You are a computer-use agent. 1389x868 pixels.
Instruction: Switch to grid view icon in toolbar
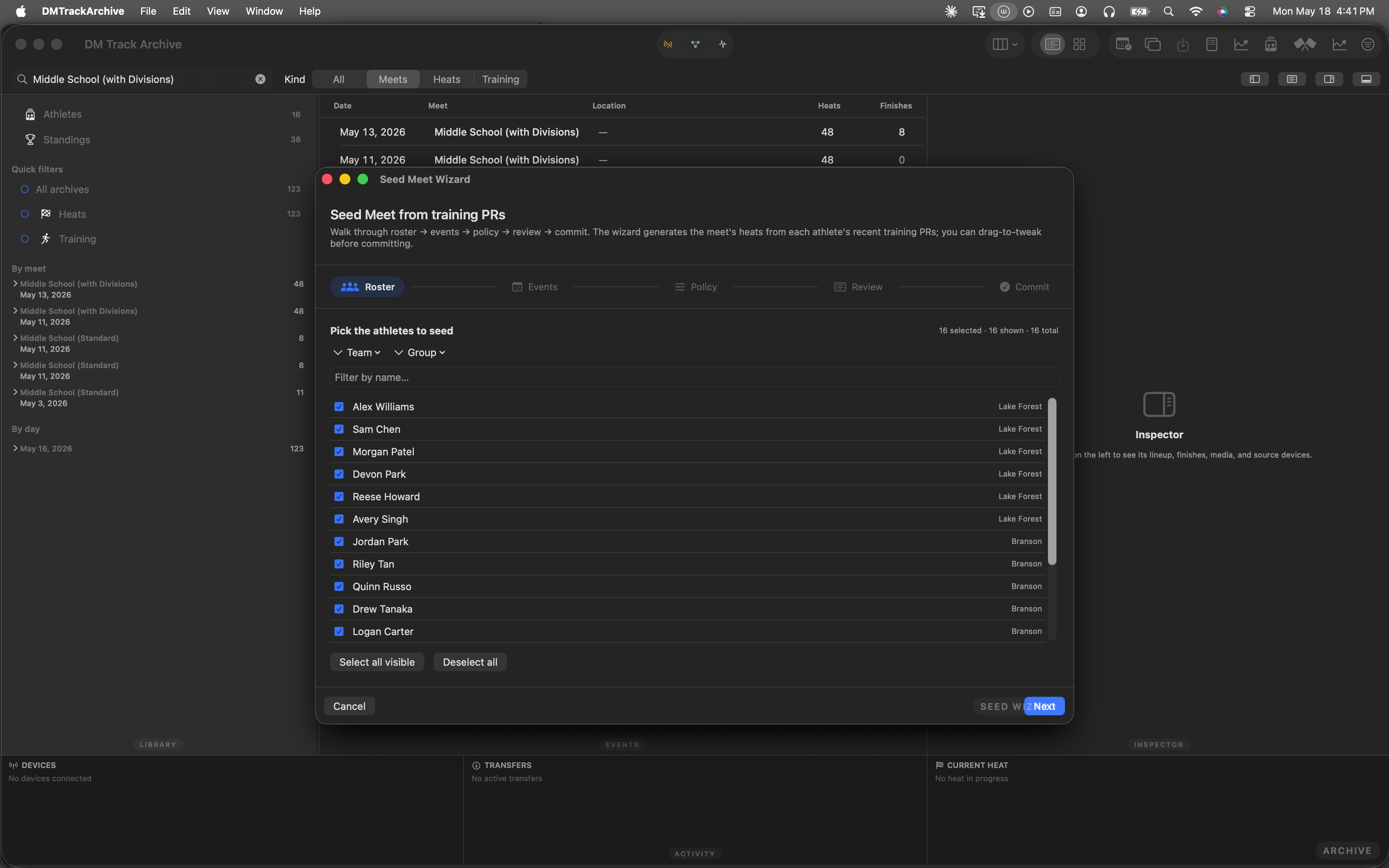click(x=1079, y=44)
